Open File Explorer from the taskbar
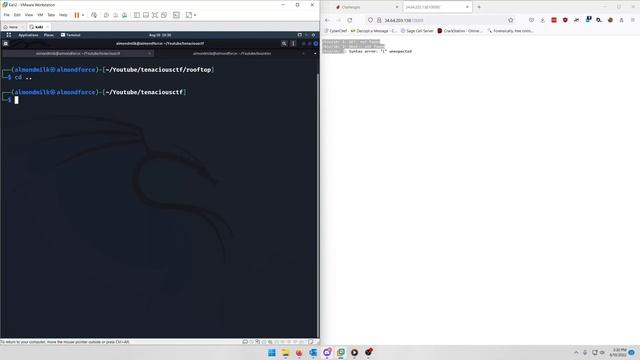 [x=285, y=352]
